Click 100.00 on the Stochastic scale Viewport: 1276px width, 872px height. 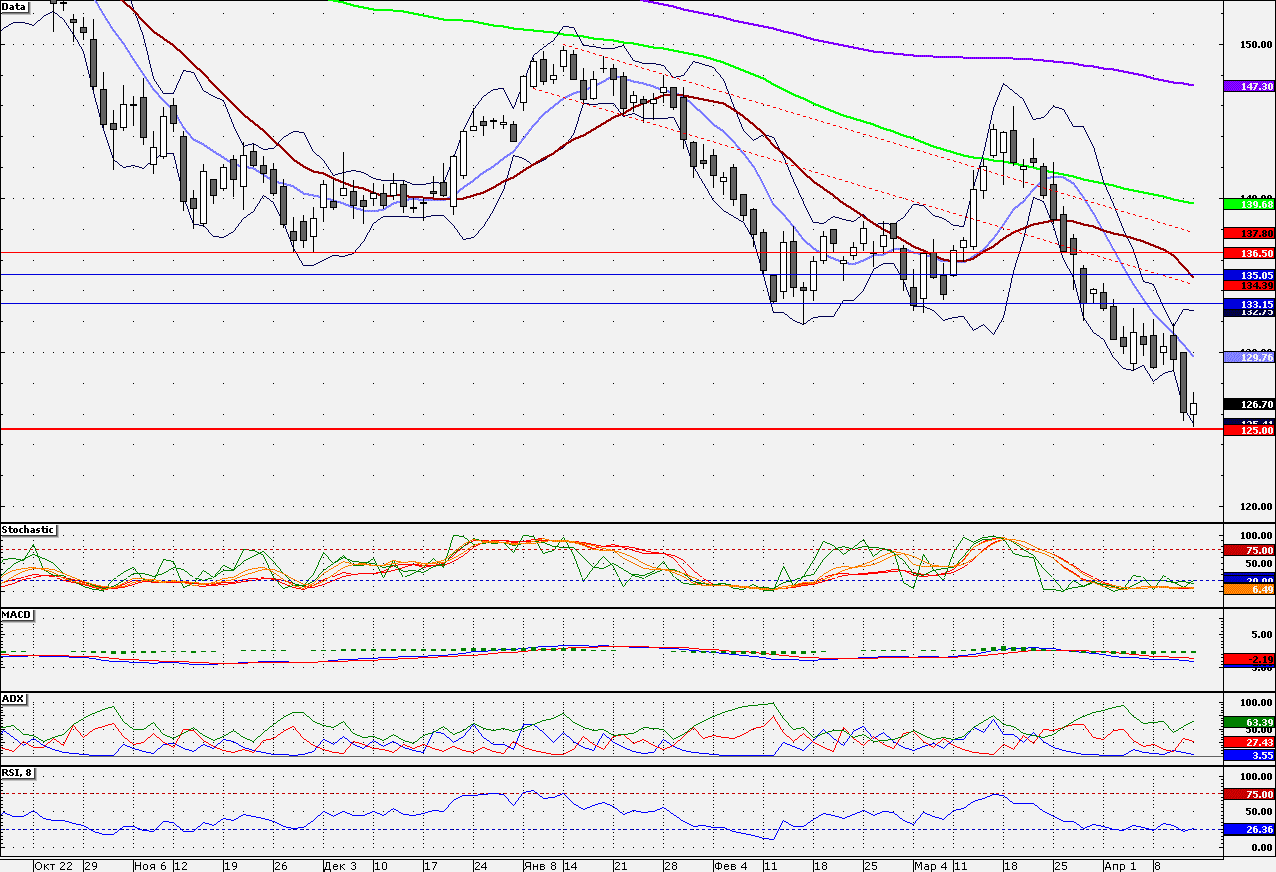1256,537
